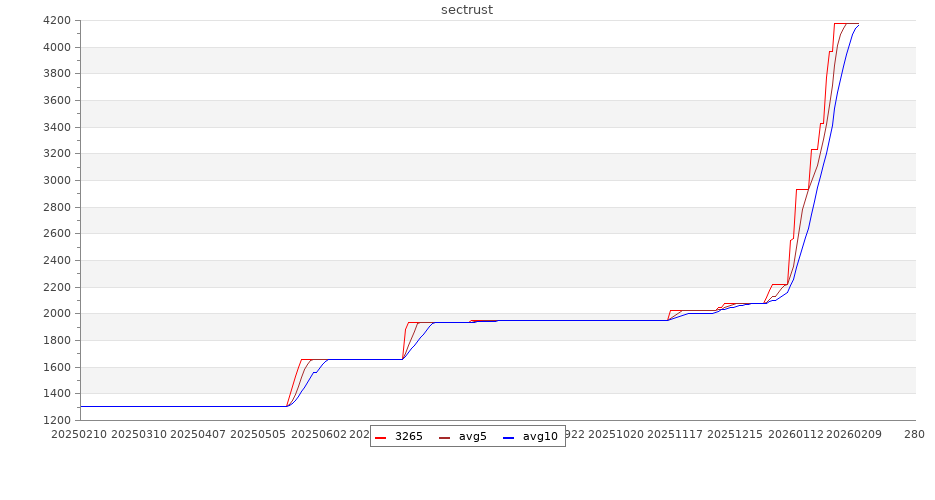Image resolution: width=935 pixels, height=500 pixels.
Task: Select the 20260112 date axis label
Action: (796, 434)
